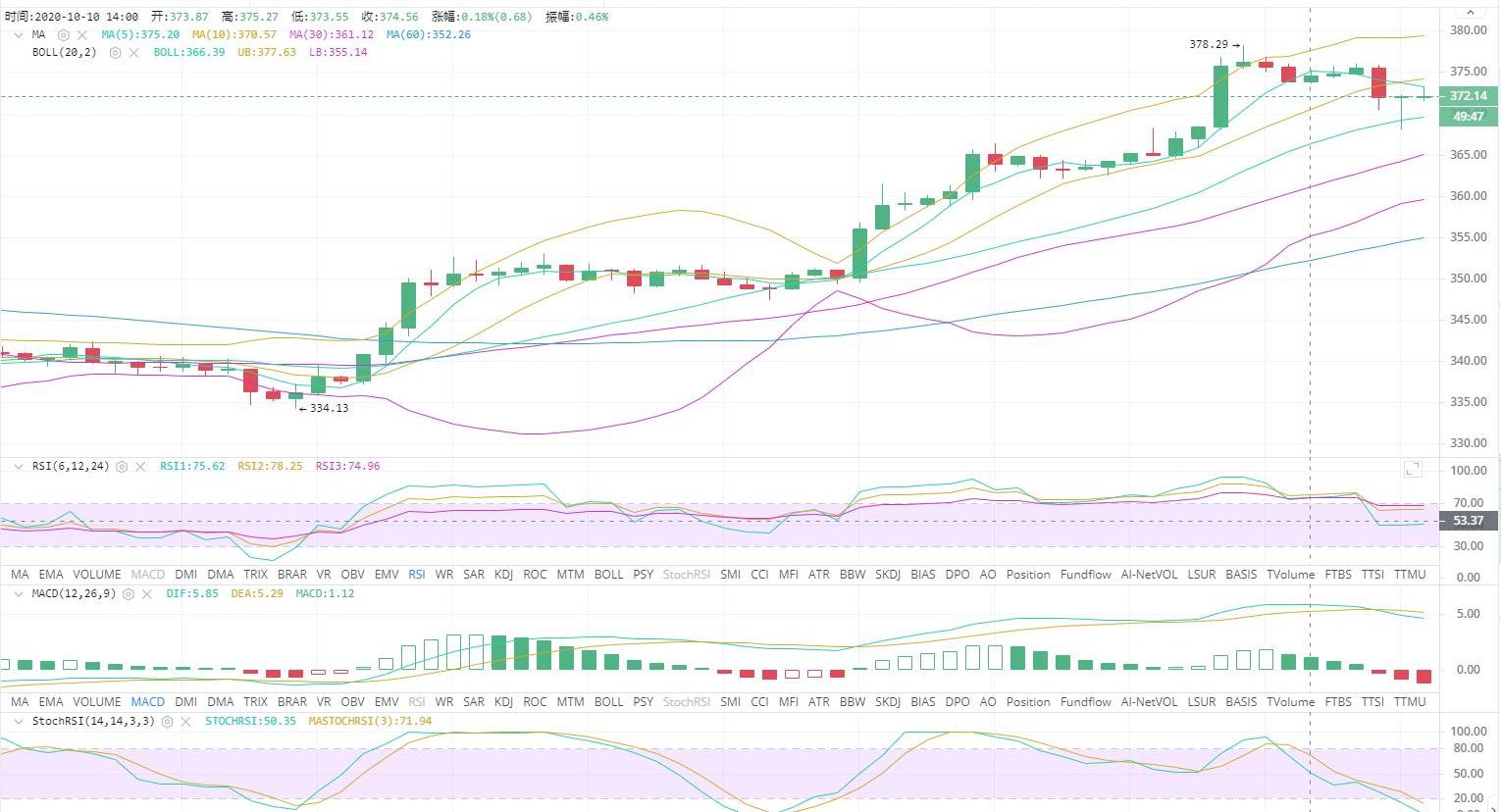Collapse the RSI panel chevron
Viewport: 1501px width, 812px height.
click(18, 467)
